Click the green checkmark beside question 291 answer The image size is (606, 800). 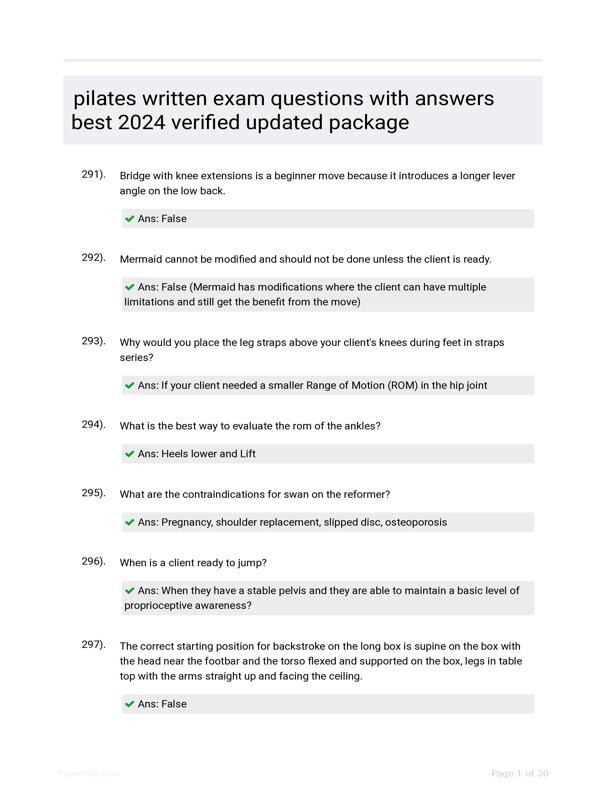130,219
